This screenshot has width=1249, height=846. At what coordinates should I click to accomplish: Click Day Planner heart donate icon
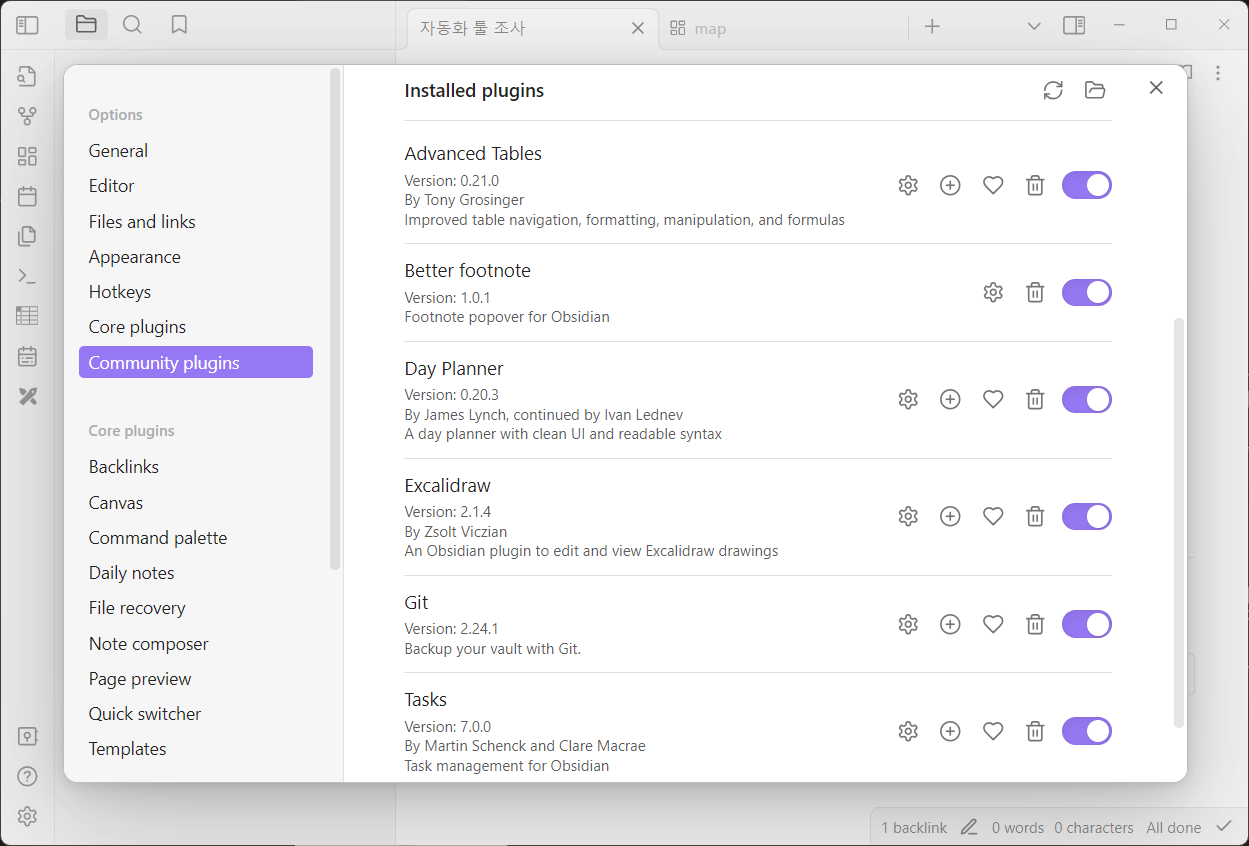click(993, 399)
